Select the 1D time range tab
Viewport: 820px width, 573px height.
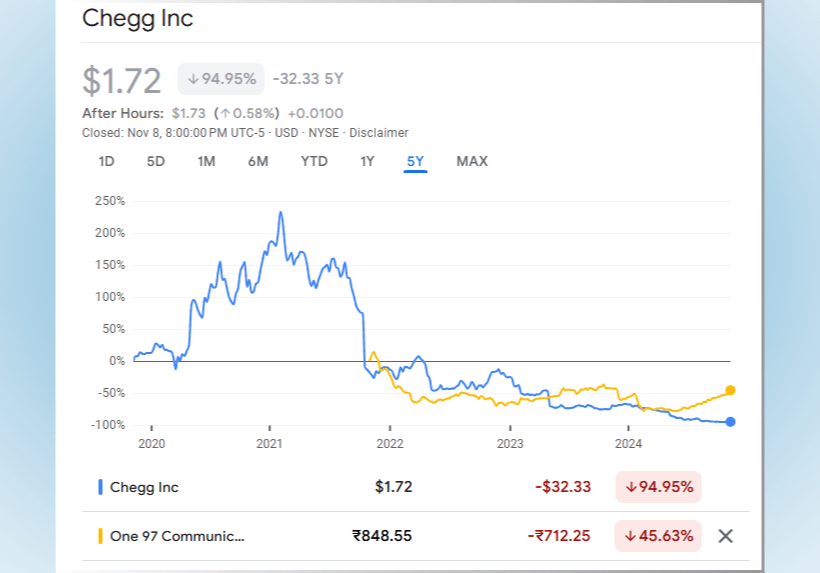click(x=107, y=161)
